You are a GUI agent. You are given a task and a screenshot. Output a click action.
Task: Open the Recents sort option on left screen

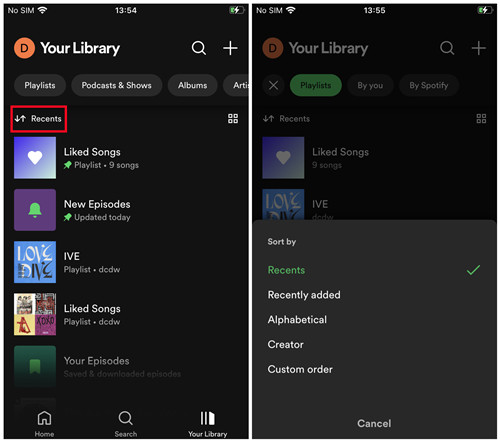[38, 119]
